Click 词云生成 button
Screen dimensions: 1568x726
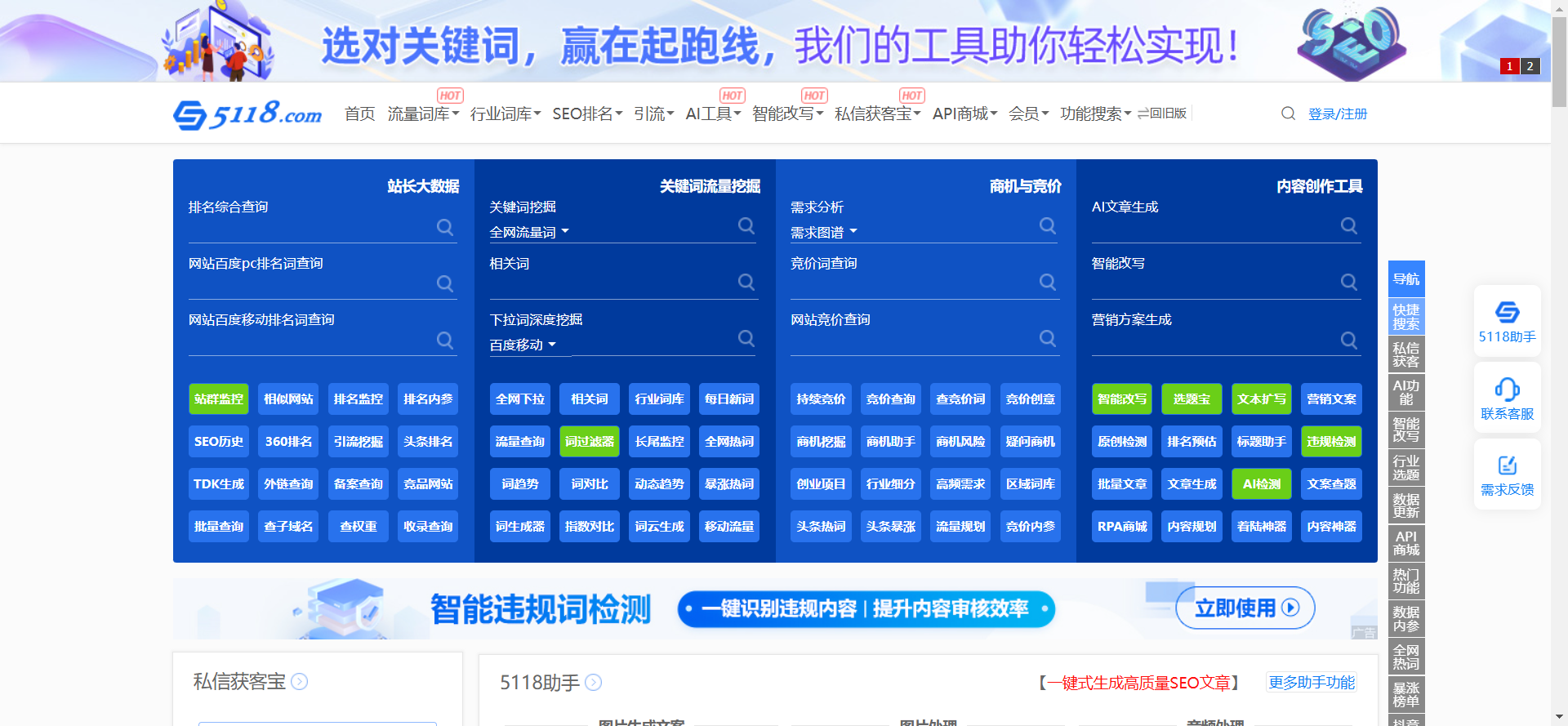pos(659,526)
